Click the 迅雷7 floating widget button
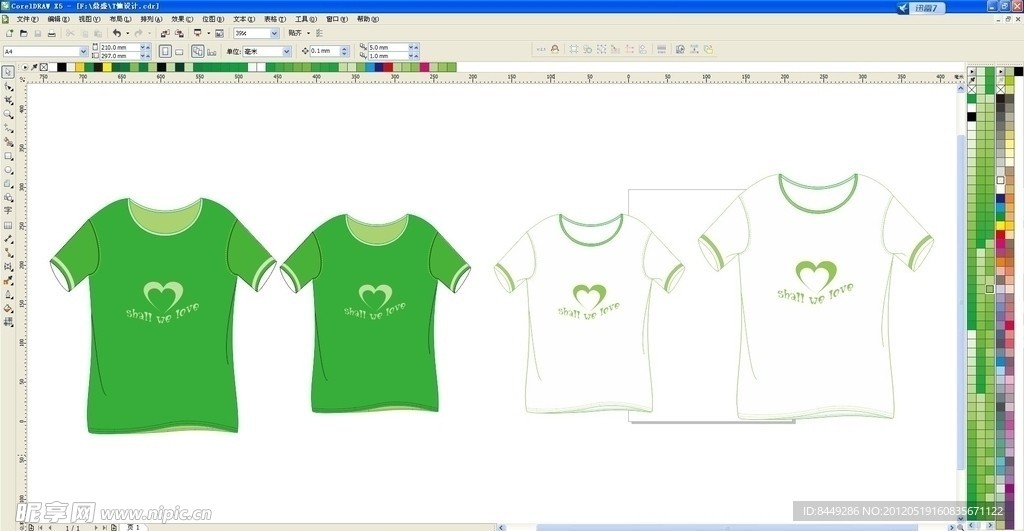Viewport: 1024px width, 531px height. point(921,8)
